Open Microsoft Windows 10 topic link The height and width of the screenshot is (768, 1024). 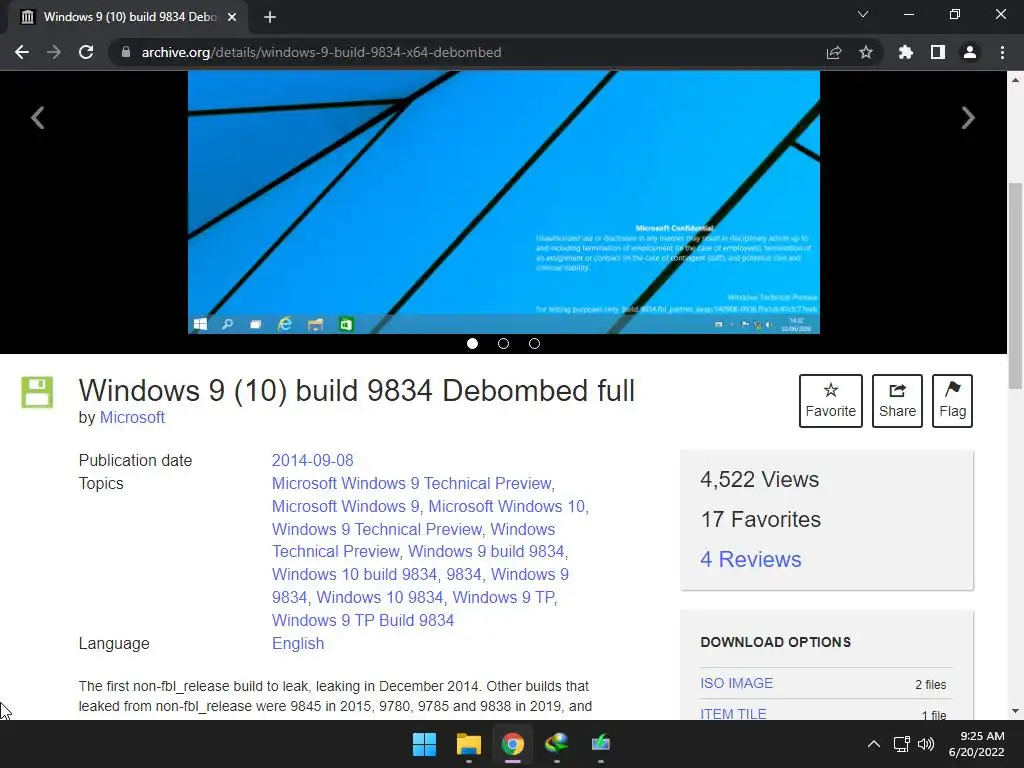point(507,506)
